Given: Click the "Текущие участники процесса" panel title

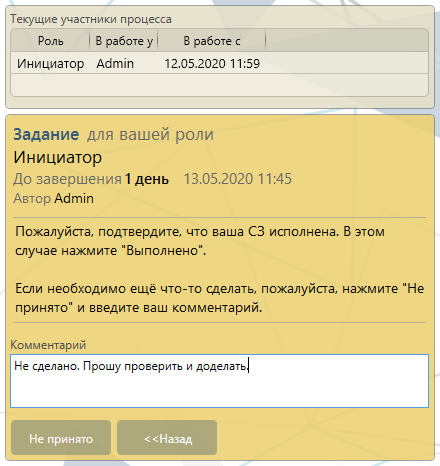Looking at the screenshot, I should click(x=91, y=19).
